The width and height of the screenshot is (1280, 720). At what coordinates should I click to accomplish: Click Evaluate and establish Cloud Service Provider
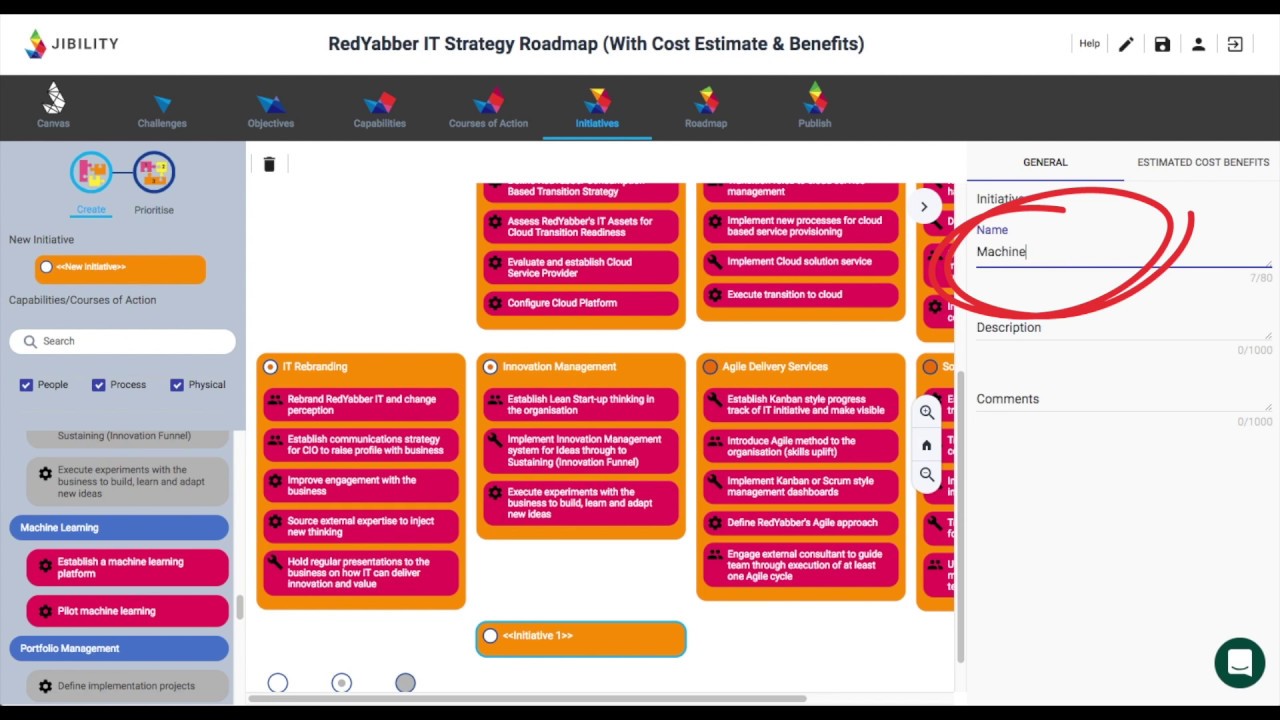[581, 268]
